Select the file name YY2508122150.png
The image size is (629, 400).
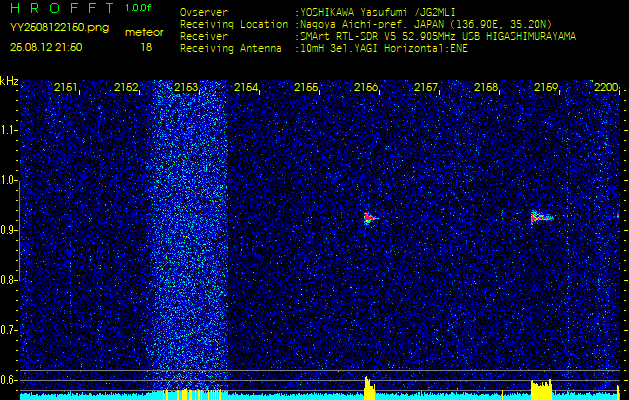[59, 28]
